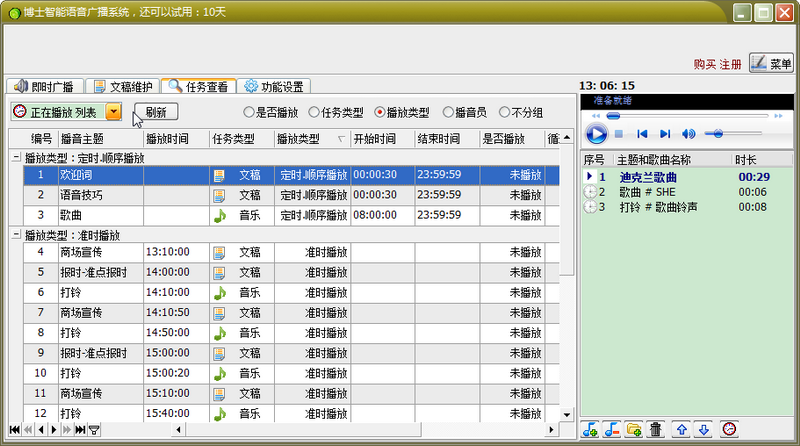Skip to previous track in player
Image resolution: width=800 pixels, height=446 pixels.
[642, 134]
